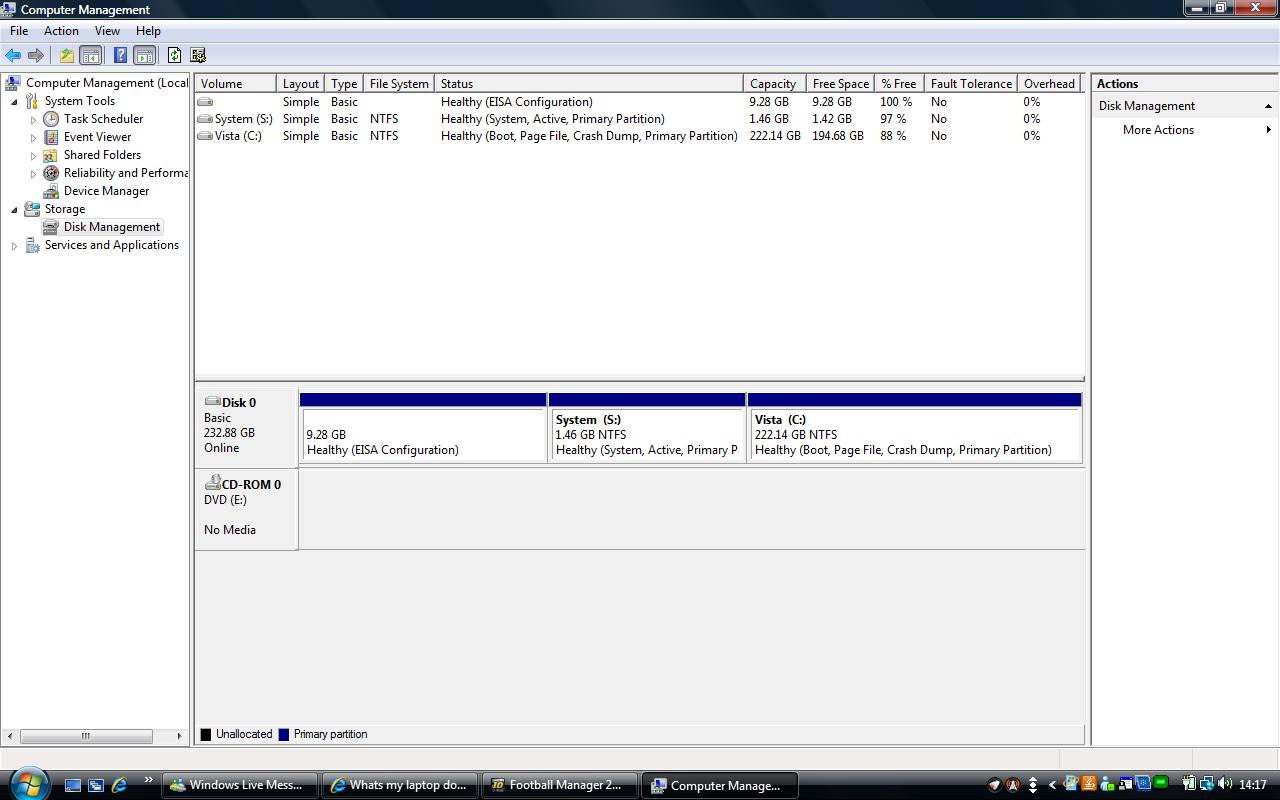
Task: Click the Show Desktop quick launch icon
Action: [73, 785]
